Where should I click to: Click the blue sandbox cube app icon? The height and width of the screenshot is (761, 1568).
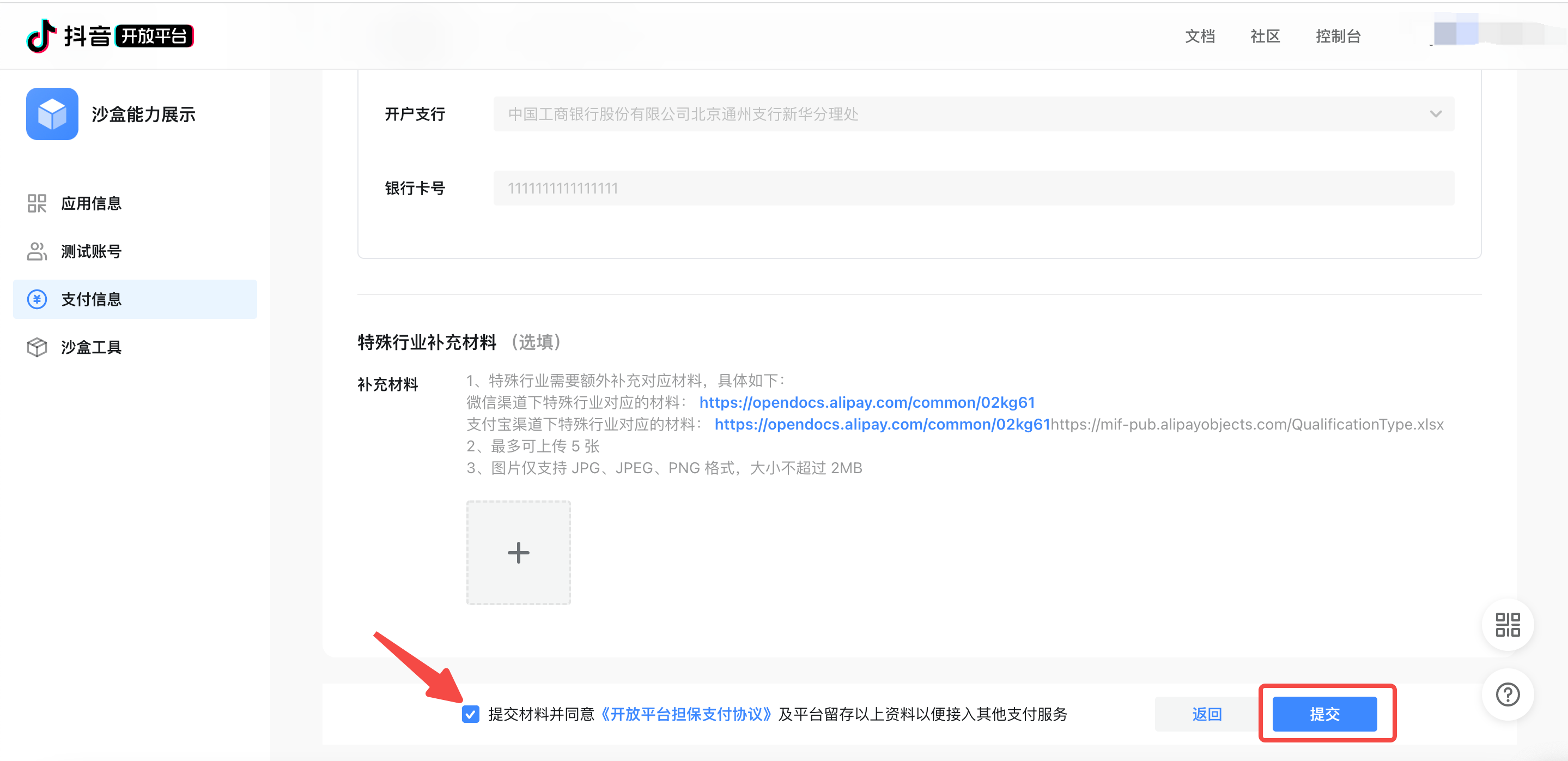[x=52, y=114]
